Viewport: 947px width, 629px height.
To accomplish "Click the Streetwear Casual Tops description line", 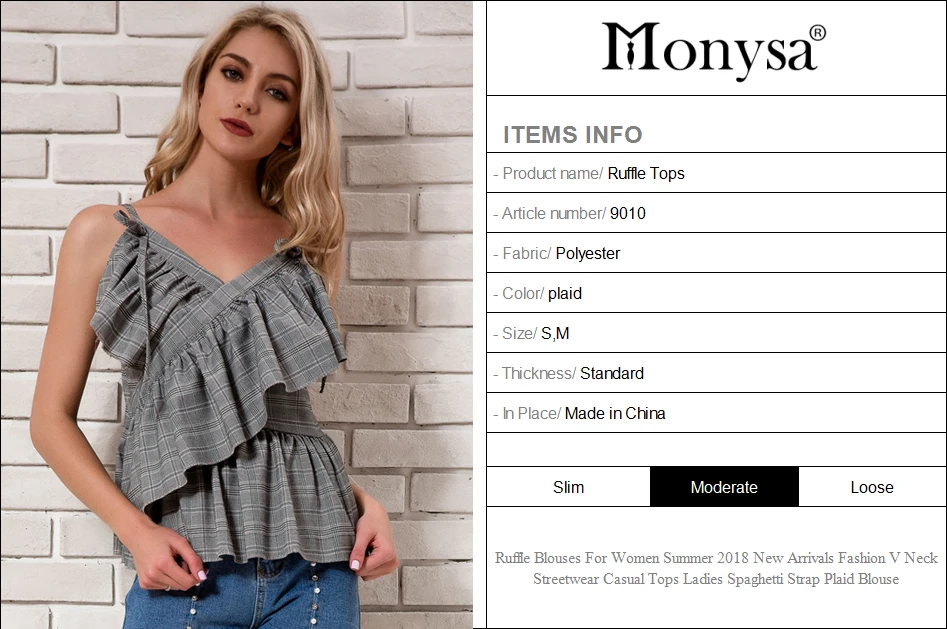I will click(716, 579).
